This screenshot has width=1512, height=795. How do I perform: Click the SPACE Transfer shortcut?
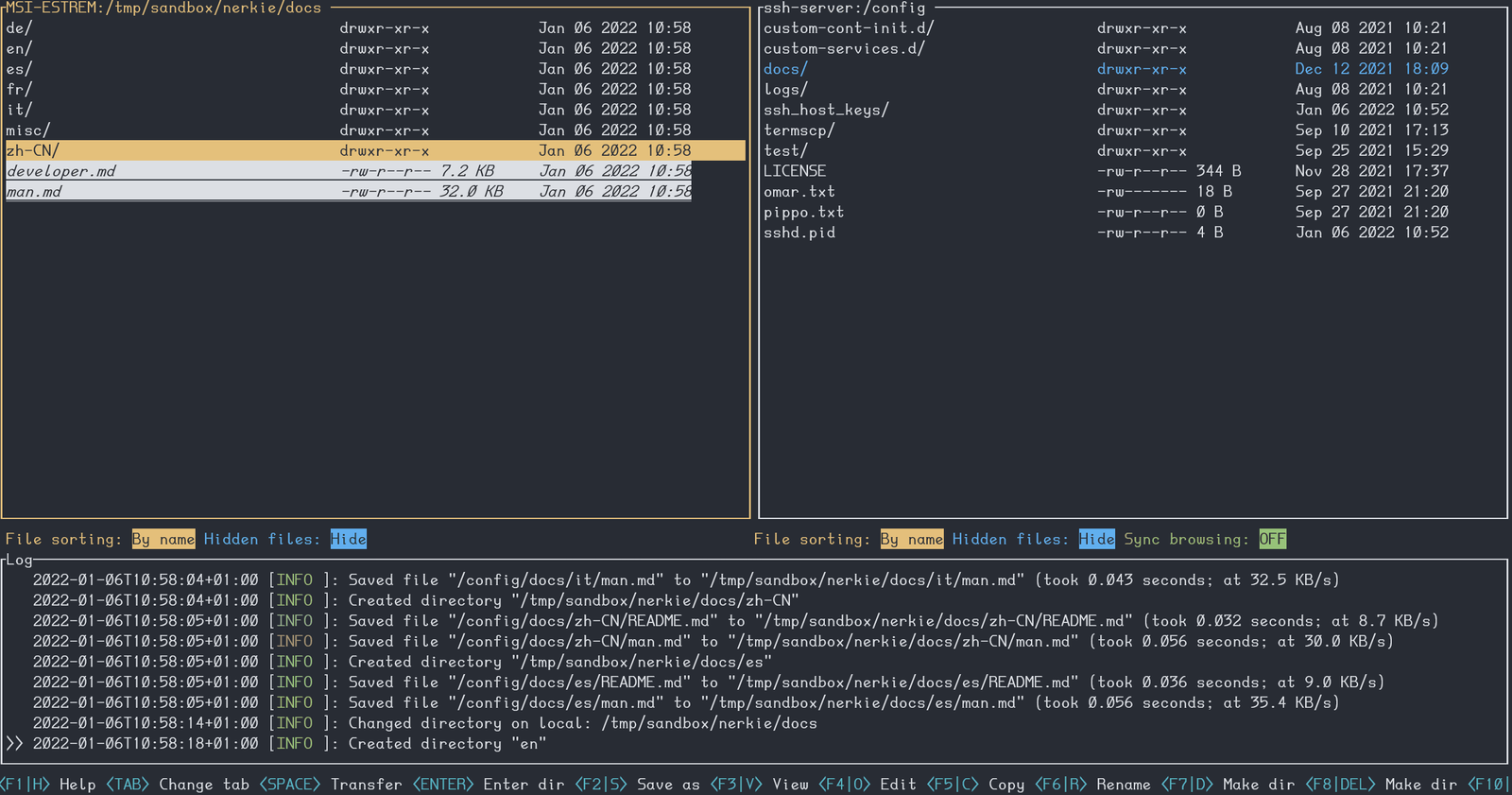[330, 785]
